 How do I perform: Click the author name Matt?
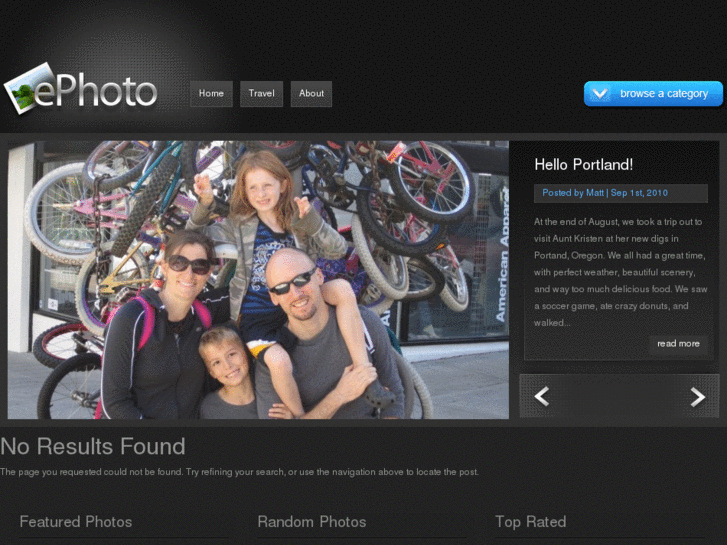pyautogui.click(x=595, y=193)
